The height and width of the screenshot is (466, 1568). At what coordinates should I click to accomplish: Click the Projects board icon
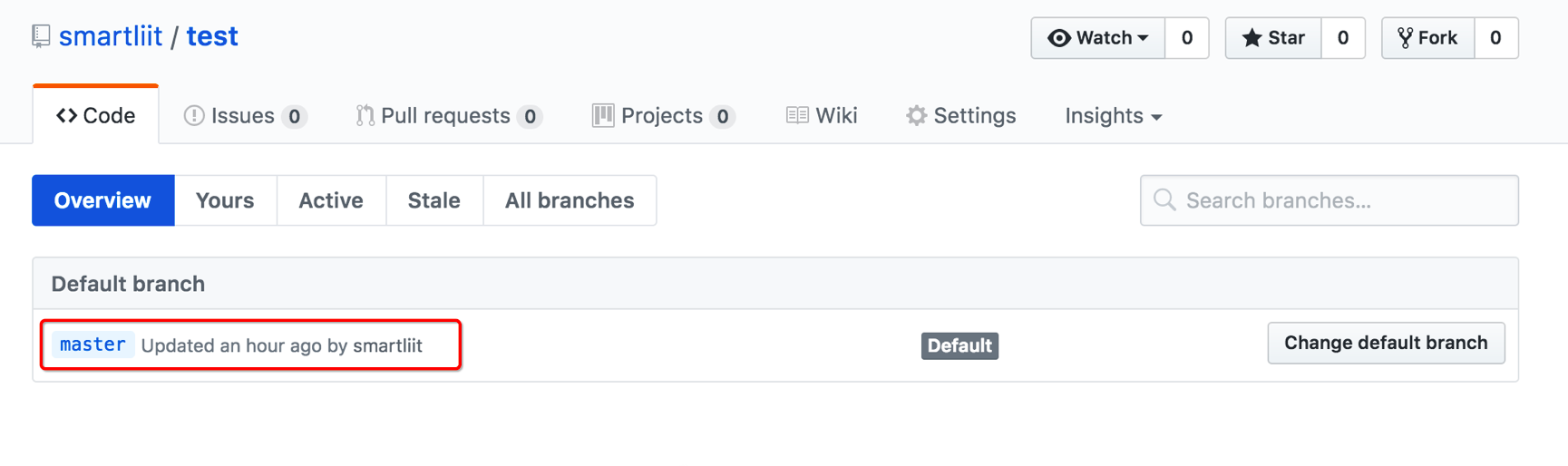(603, 116)
